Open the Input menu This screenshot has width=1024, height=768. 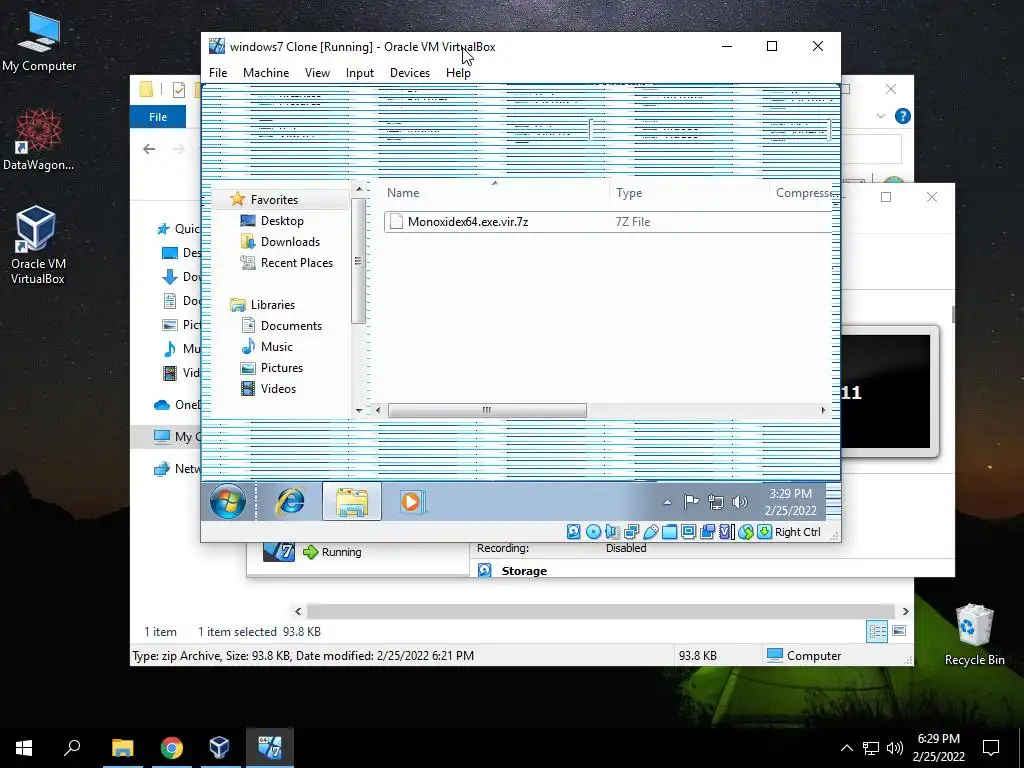point(360,72)
